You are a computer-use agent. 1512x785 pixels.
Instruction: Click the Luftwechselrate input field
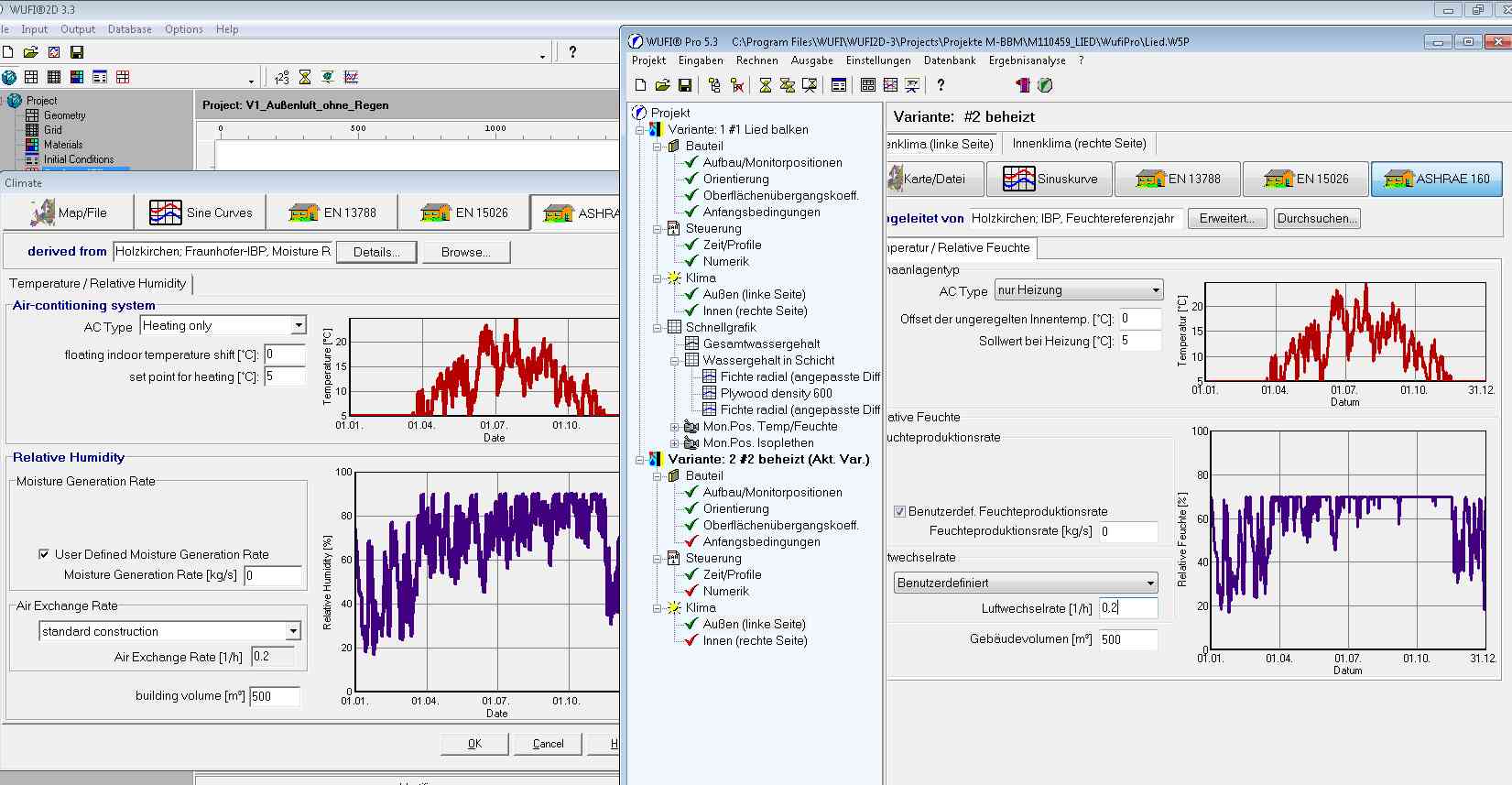pos(1128,607)
